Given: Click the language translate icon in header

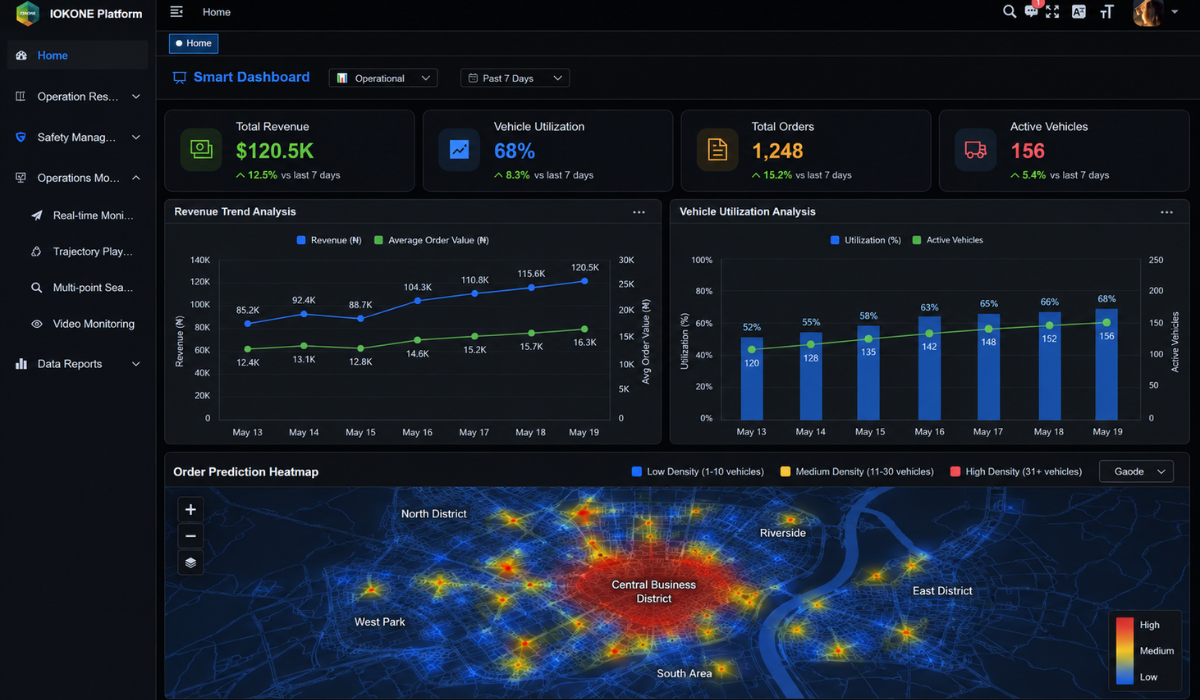Looking at the screenshot, I should pyautogui.click(x=1079, y=12).
